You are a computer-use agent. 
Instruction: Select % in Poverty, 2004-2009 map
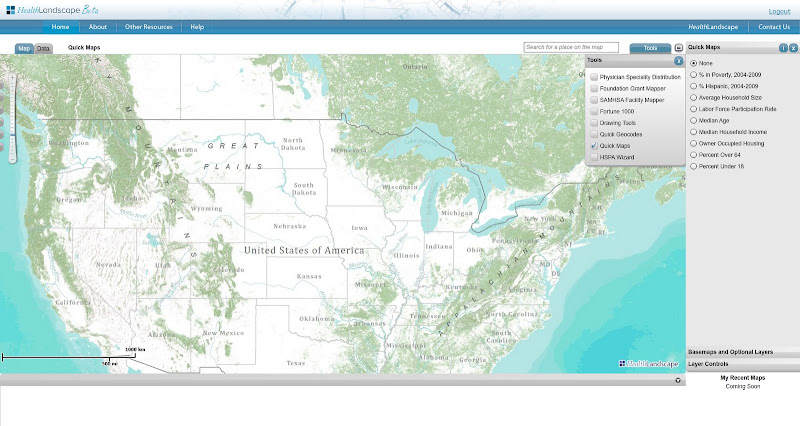point(693,74)
